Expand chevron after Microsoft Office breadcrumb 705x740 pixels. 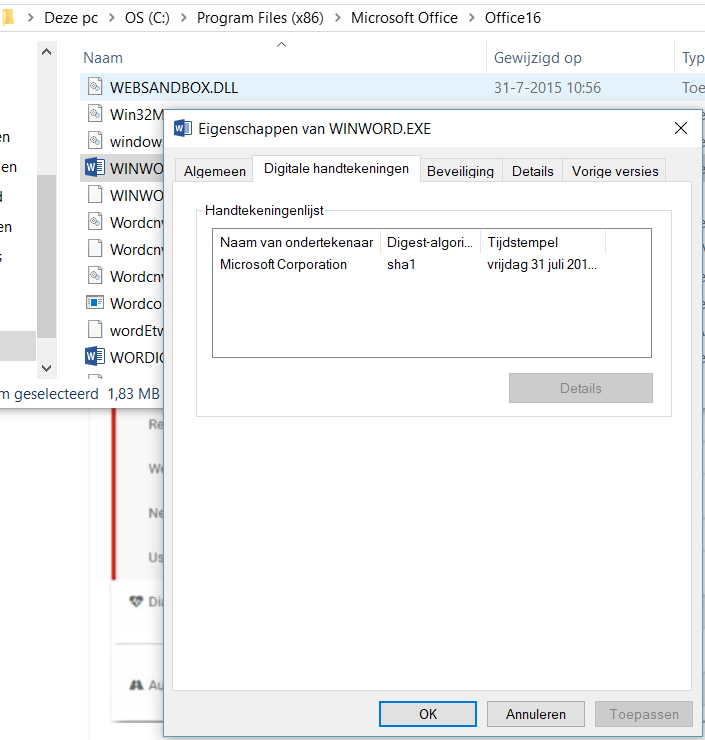point(471,18)
